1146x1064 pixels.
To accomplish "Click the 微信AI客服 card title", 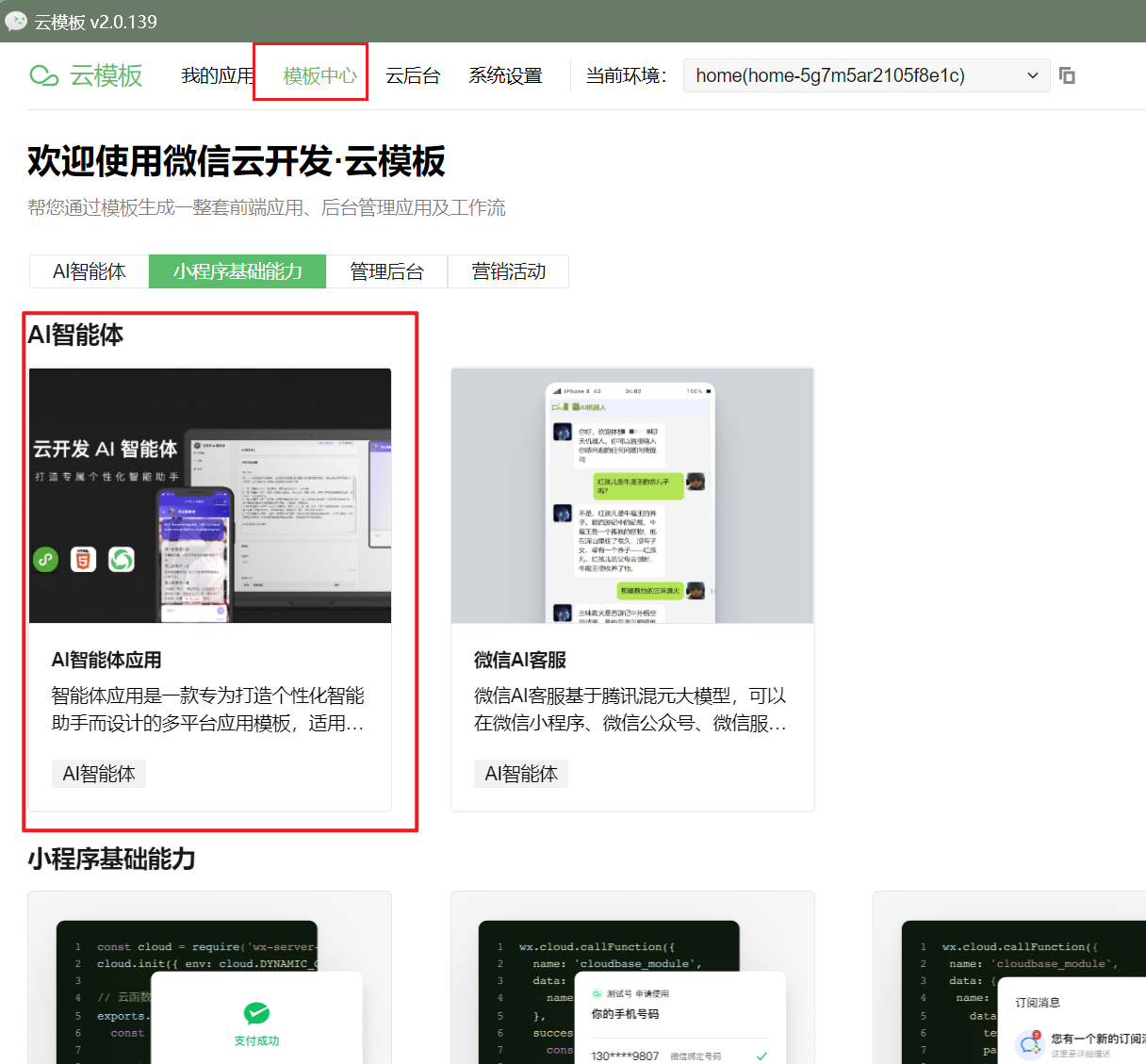I will click(x=520, y=661).
